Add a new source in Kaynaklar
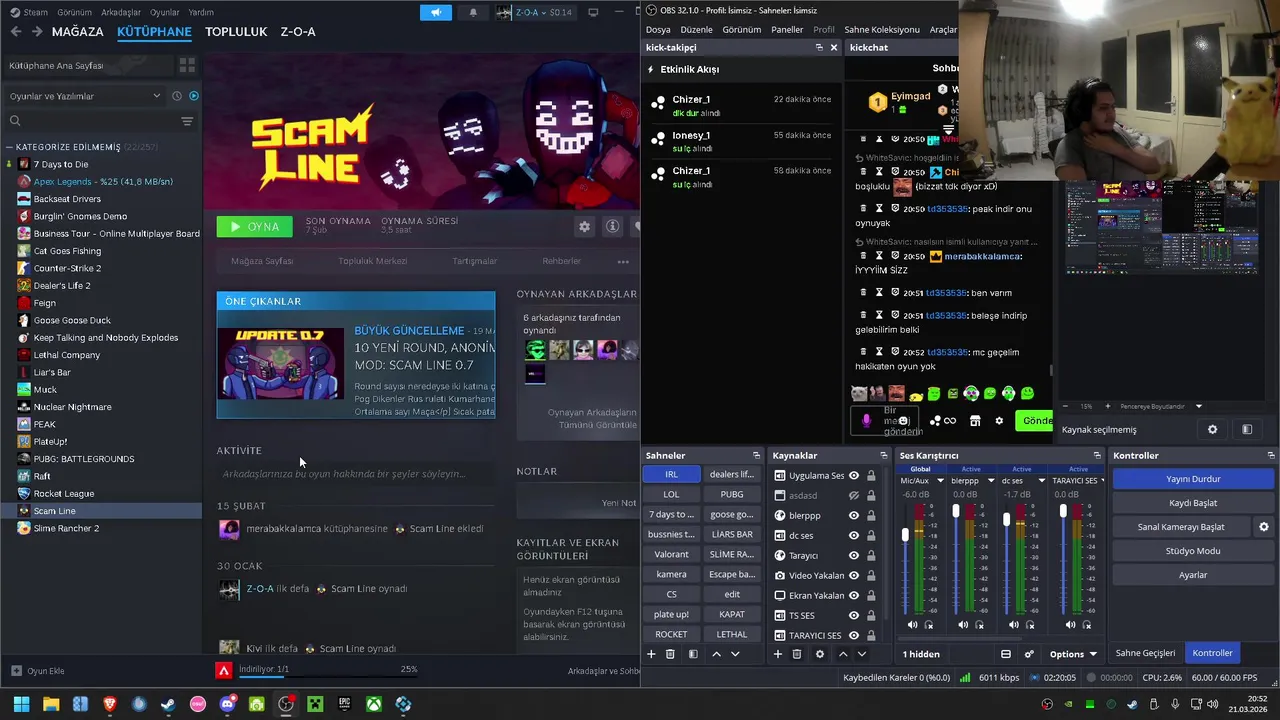This screenshot has height=720, width=1280. pyautogui.click(x=778, y=654)
